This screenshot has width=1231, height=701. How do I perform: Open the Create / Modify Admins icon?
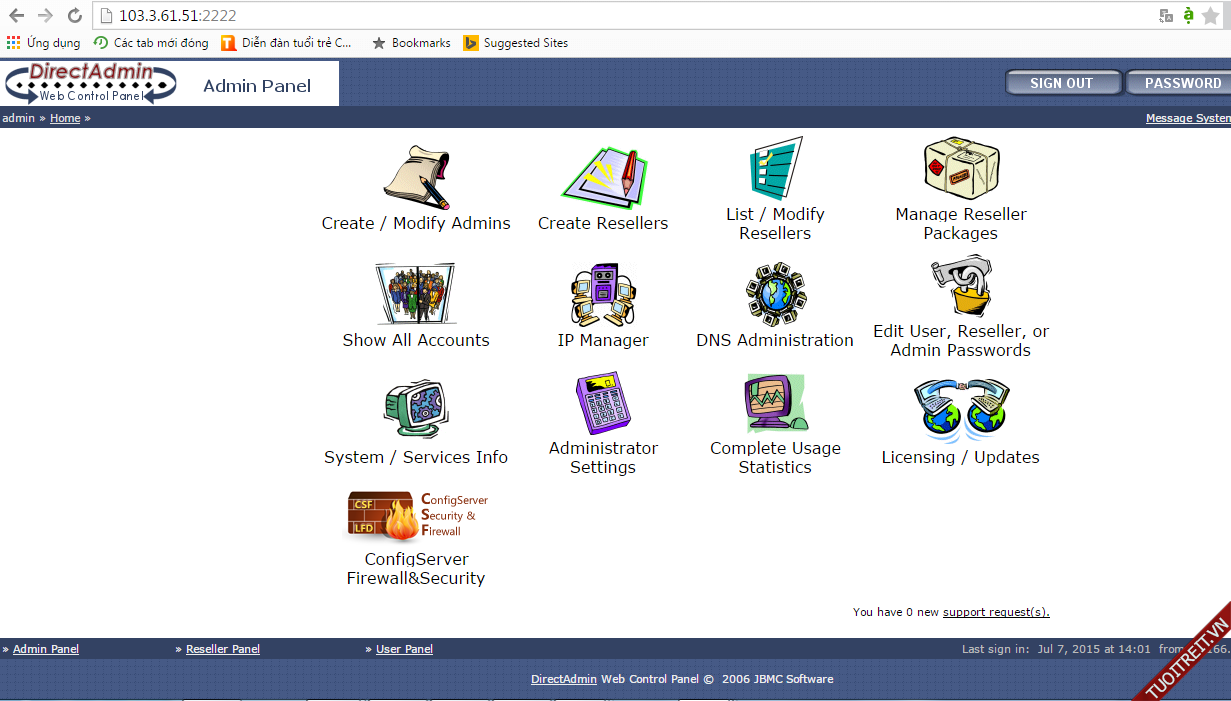pyautogui.click(x=416, y=177)
